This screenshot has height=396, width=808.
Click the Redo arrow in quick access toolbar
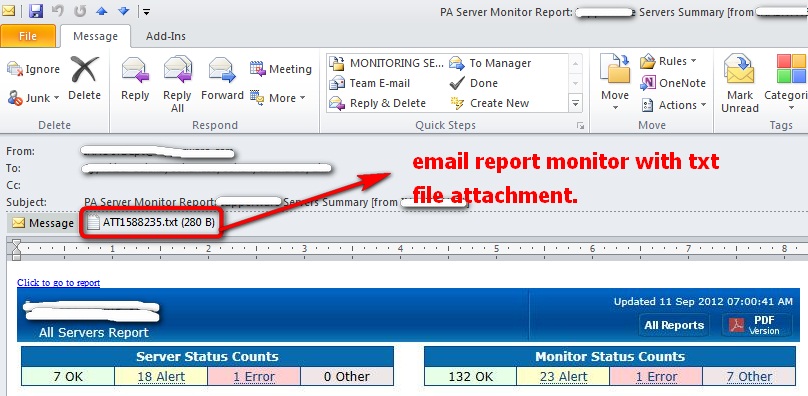[80, 11]
